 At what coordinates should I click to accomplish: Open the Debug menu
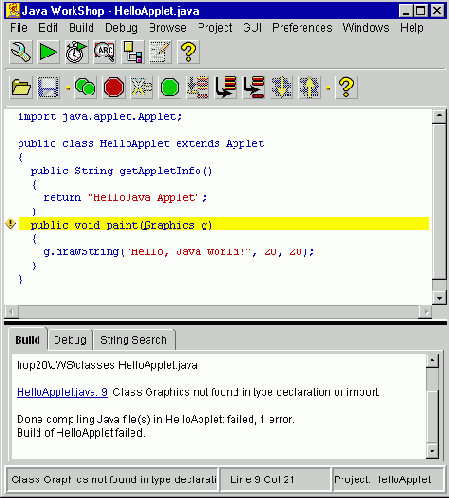(121, 28)
